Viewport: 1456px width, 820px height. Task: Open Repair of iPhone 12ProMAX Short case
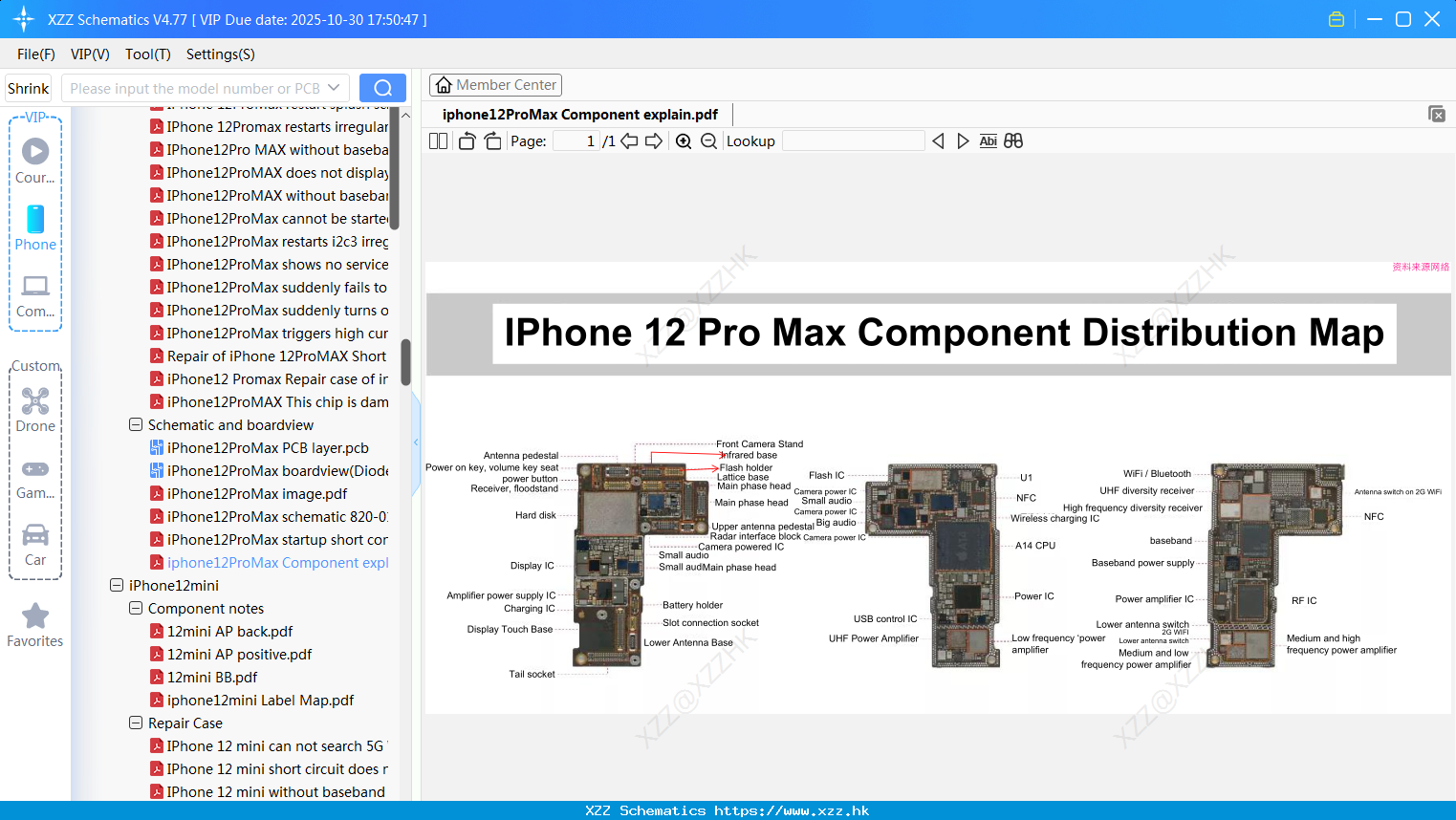click(269, 356)
